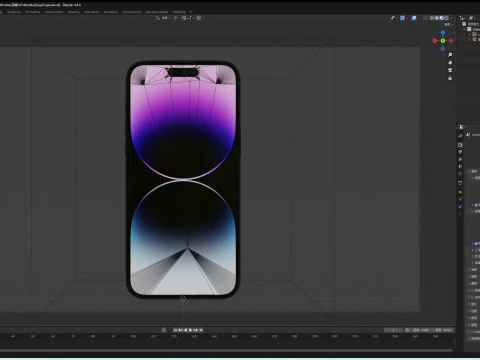
Task: Click the start frame field in timeline
Action: click(421, 330)
